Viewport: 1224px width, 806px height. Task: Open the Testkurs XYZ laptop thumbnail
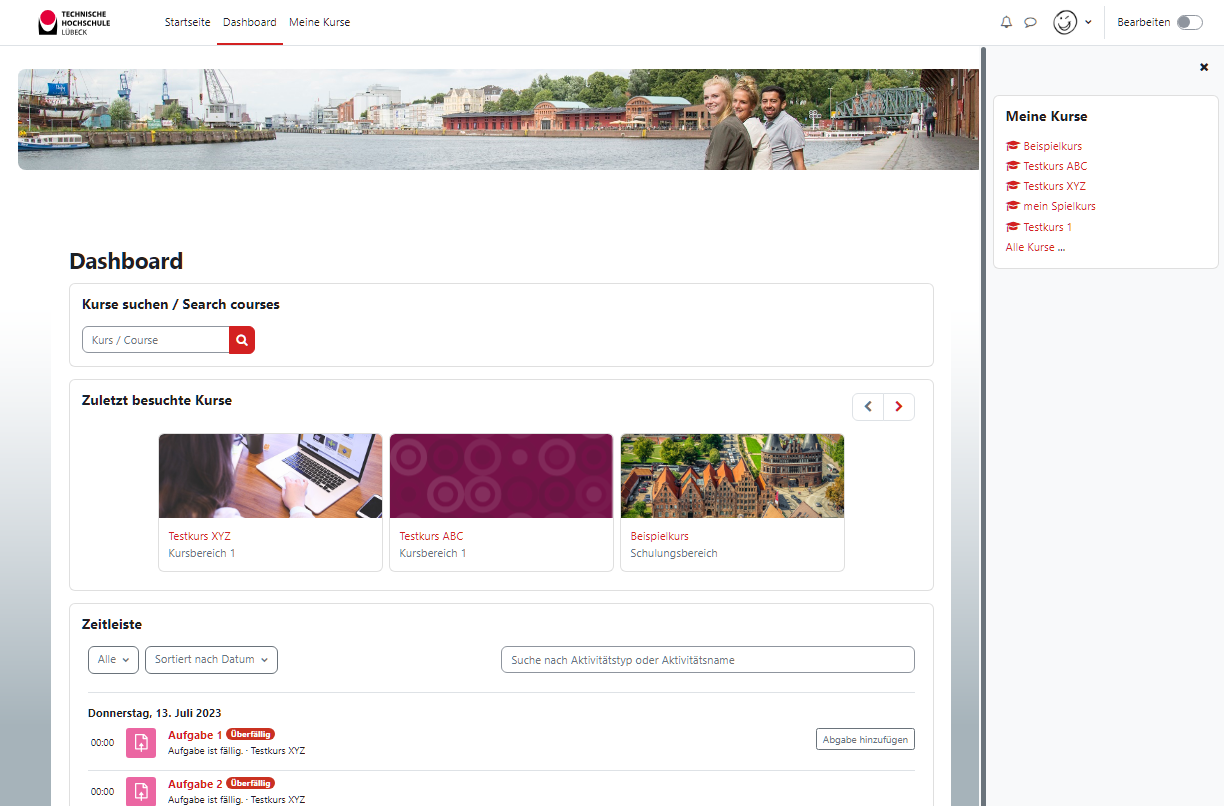coord(270,476)
